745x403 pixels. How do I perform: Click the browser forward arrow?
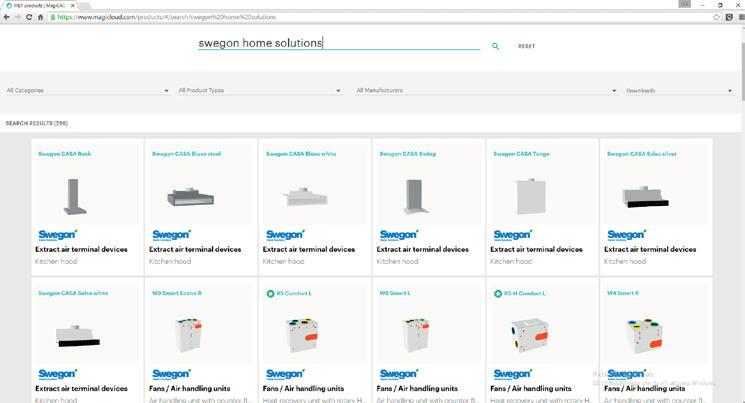(18, 17)
